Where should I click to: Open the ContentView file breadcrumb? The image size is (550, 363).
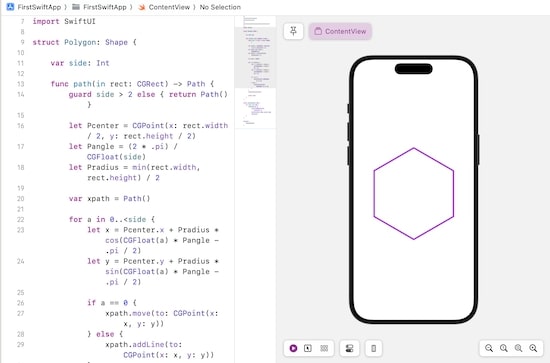click(164, 7)
